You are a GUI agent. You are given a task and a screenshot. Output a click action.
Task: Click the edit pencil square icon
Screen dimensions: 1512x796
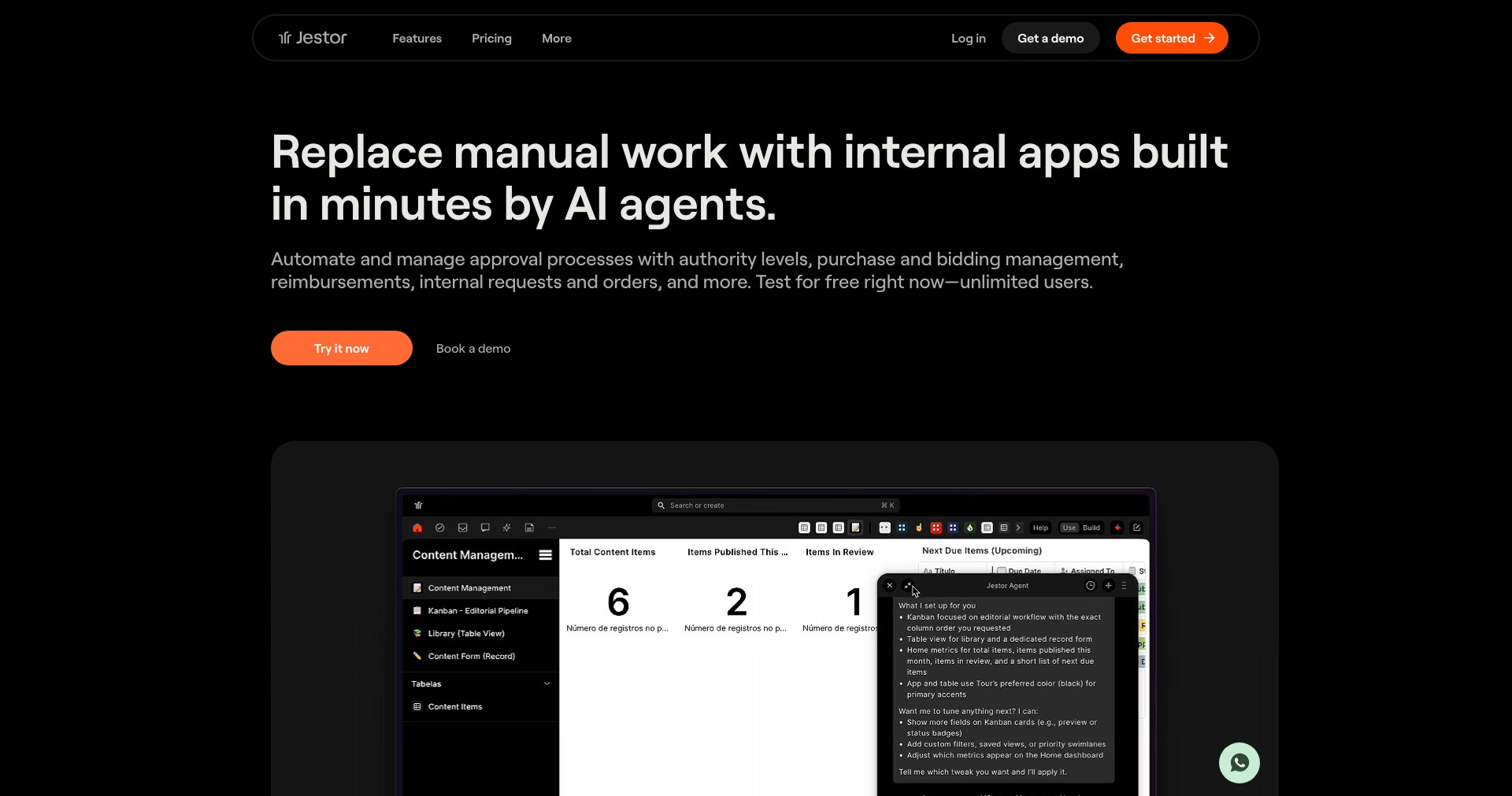[x=1136, y=528]
